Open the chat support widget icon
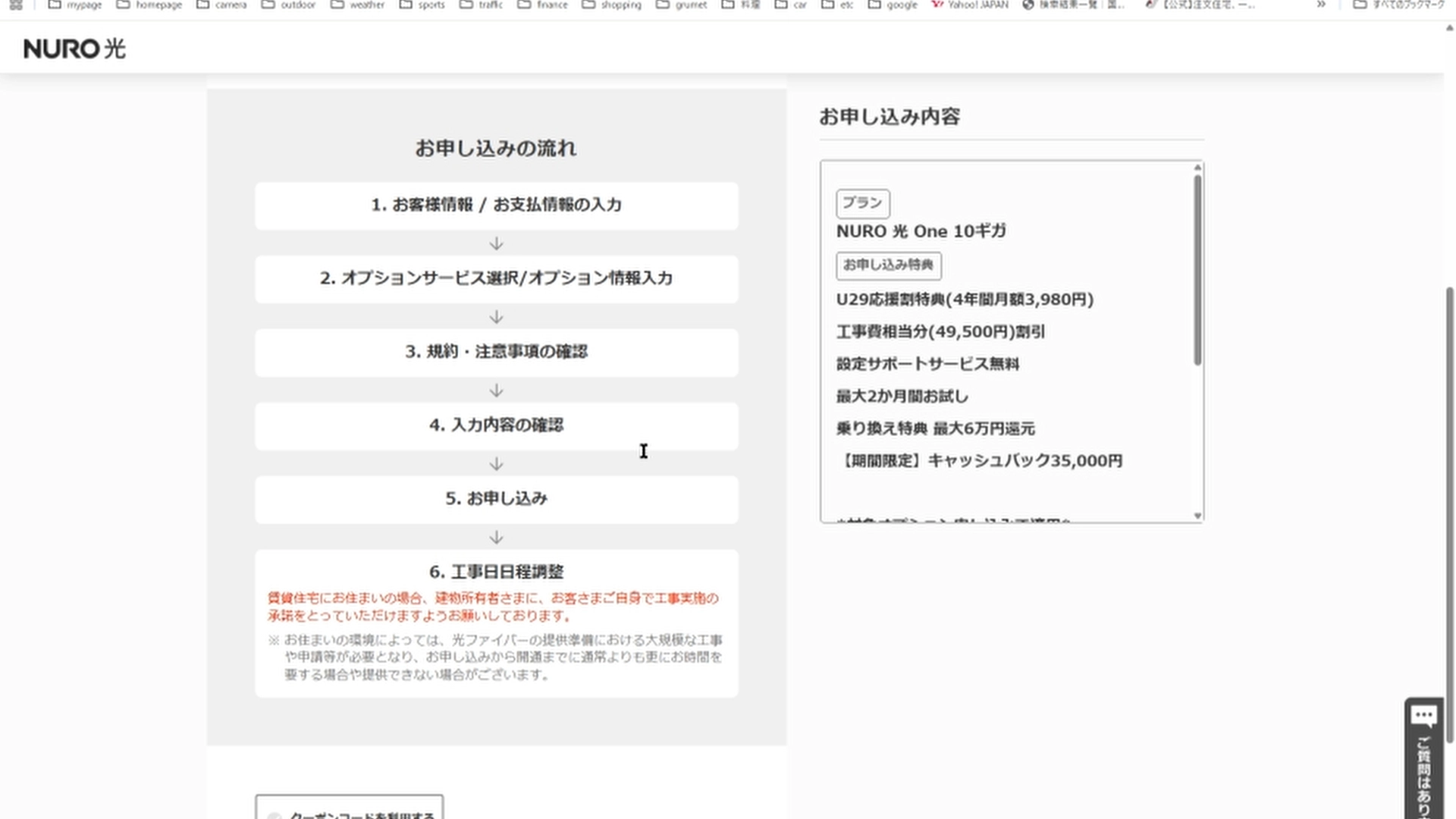Screen dimensions: 1456x819 click(1423, 717)
